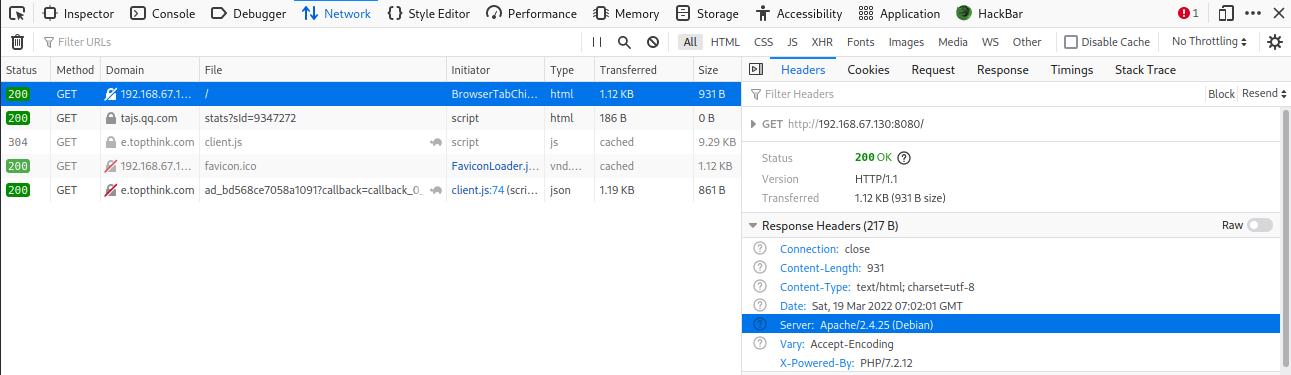Open the Console panel tab
This screenshot has height=375, width=1291.
pos(163,14)
